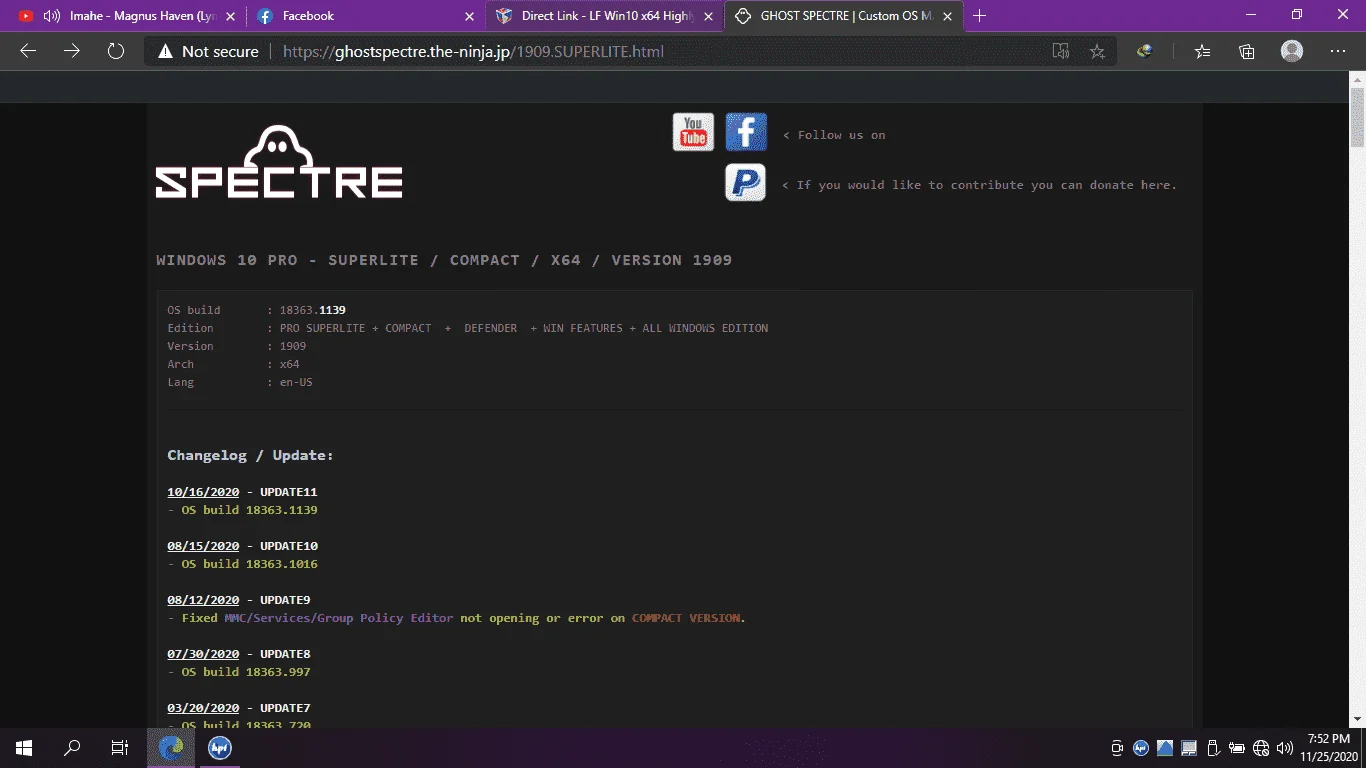Open the Edge Settings and more menu
Viewport: 1366px width, 768px height.
(1338, 52)
